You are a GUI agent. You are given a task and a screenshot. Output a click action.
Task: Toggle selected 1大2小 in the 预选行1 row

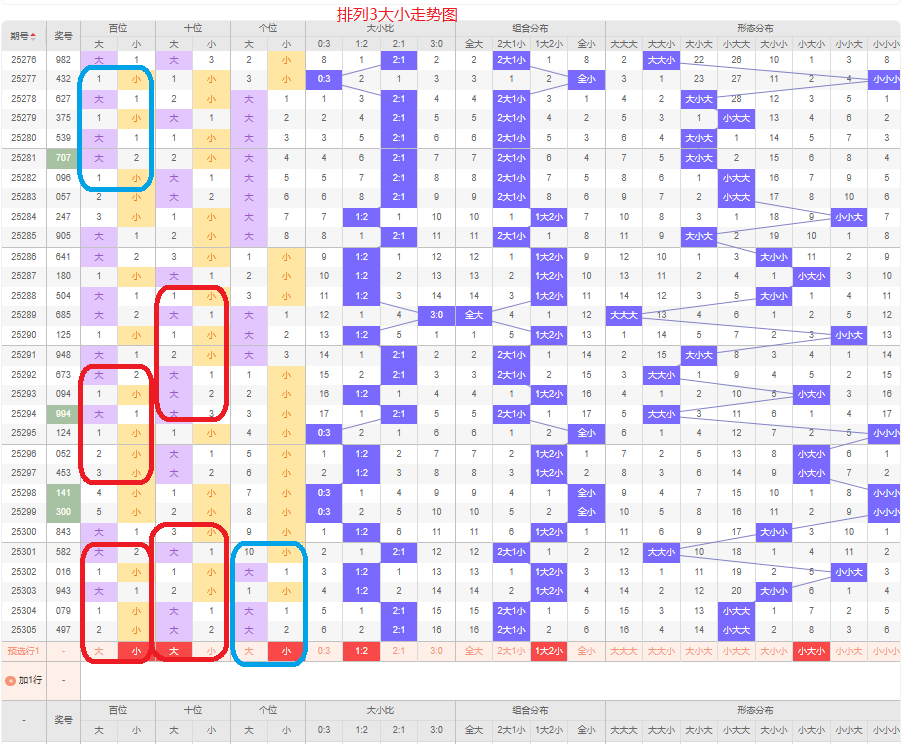tap(549, 651)
